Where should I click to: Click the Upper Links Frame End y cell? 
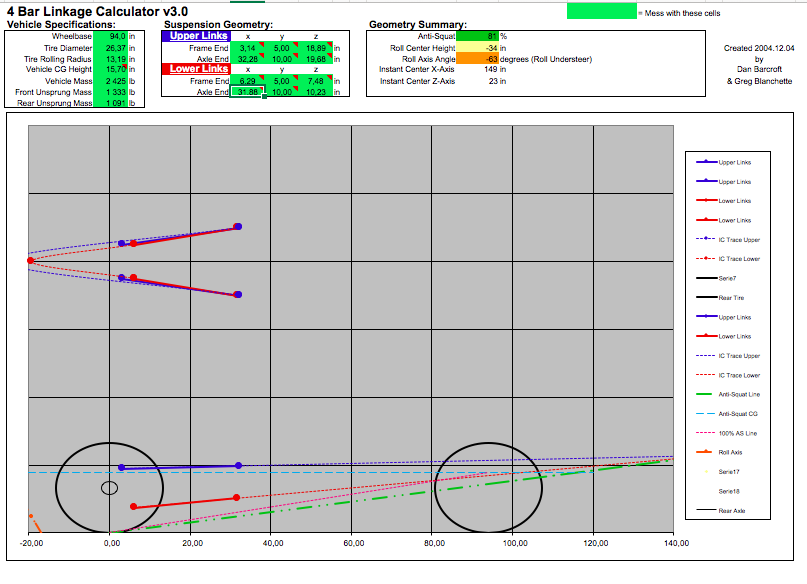point(282,48)
